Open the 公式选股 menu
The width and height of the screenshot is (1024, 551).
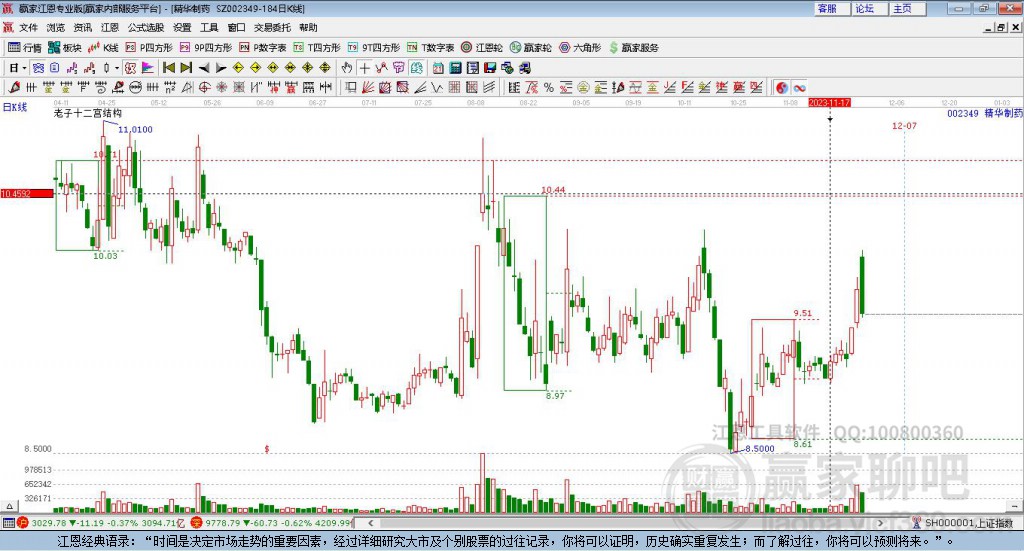point(146,27)
